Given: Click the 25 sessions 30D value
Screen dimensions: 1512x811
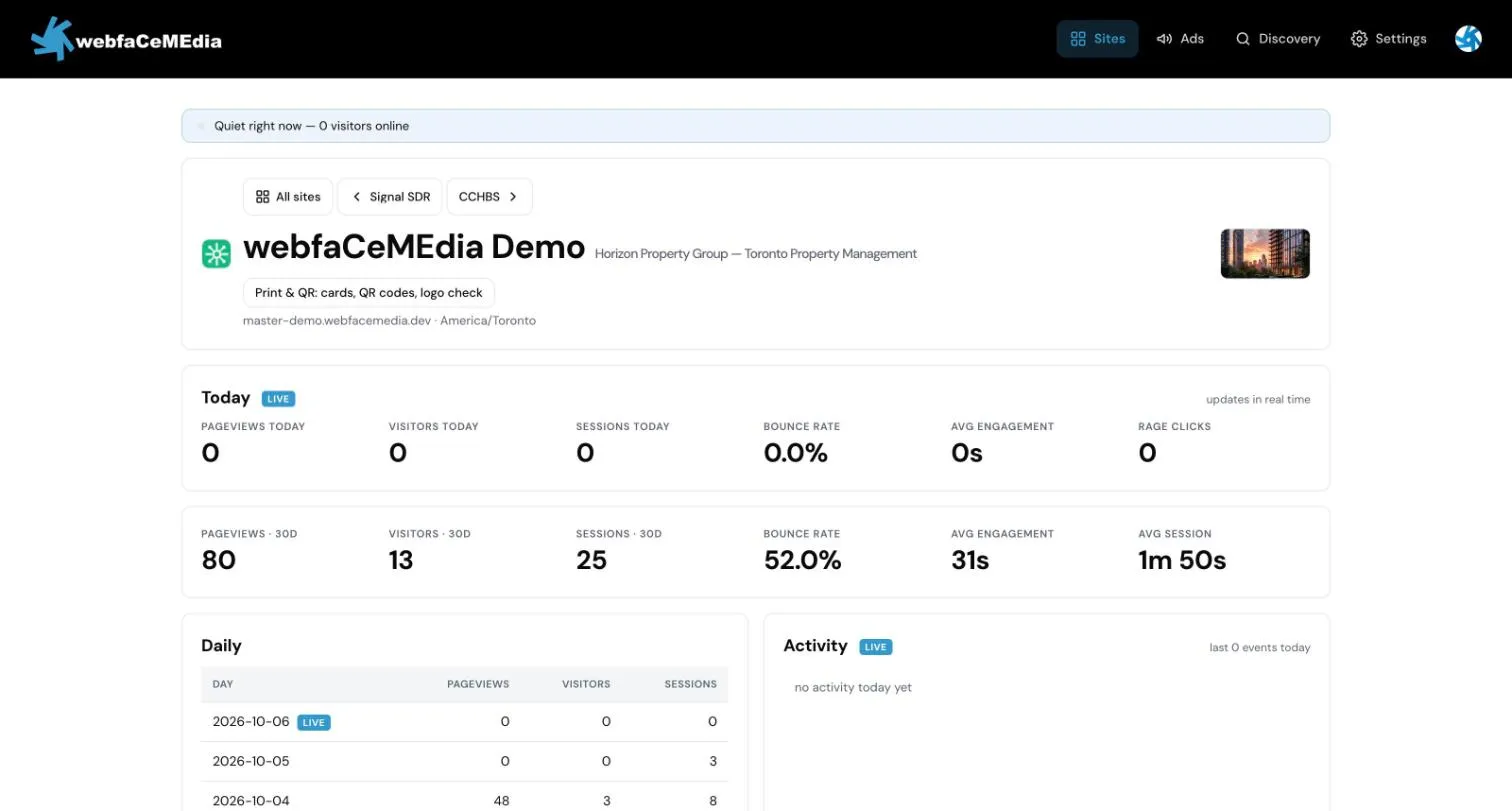Looking at the screenshot, I should 591,561.
